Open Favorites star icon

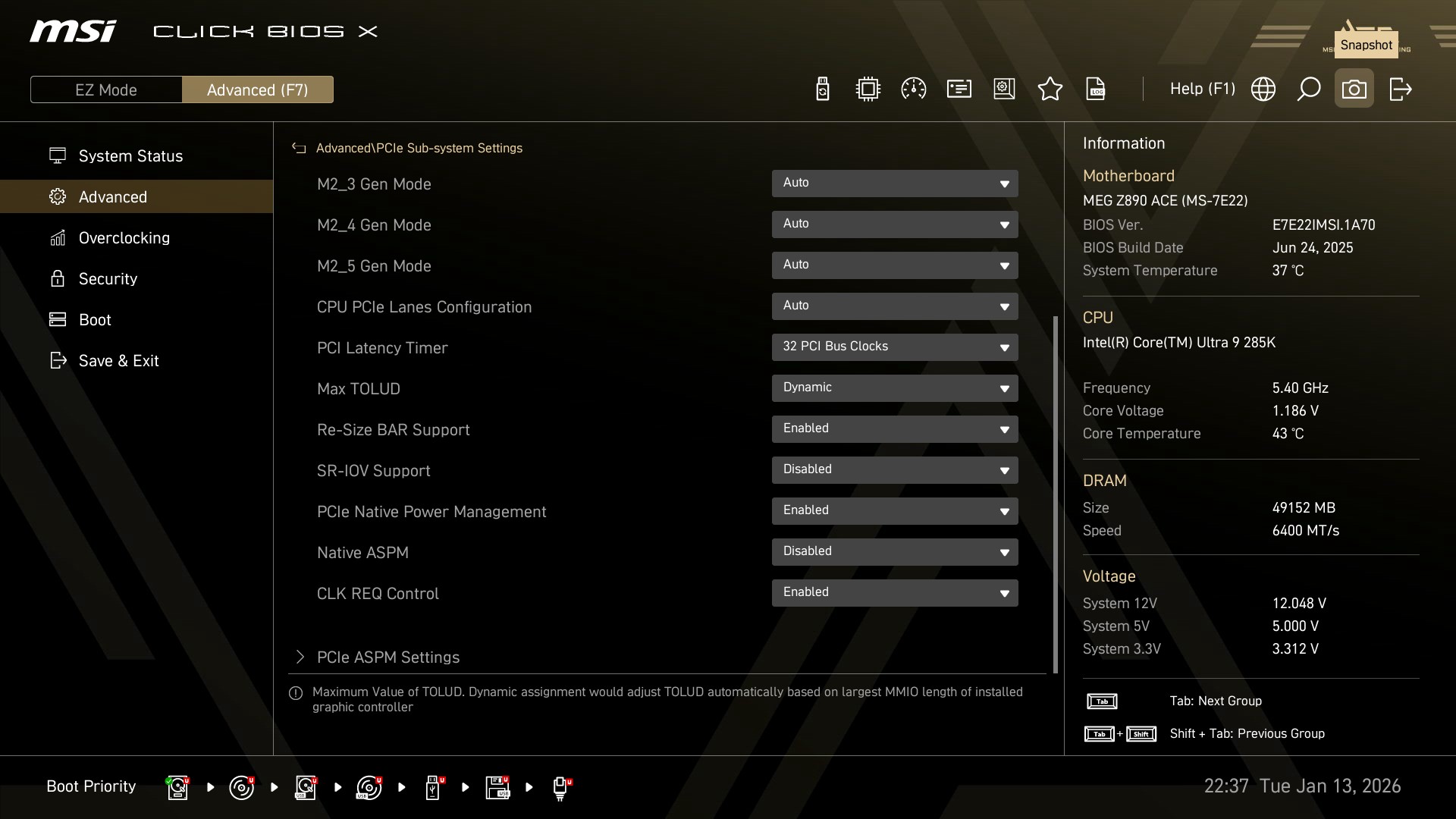(1050, 89)
